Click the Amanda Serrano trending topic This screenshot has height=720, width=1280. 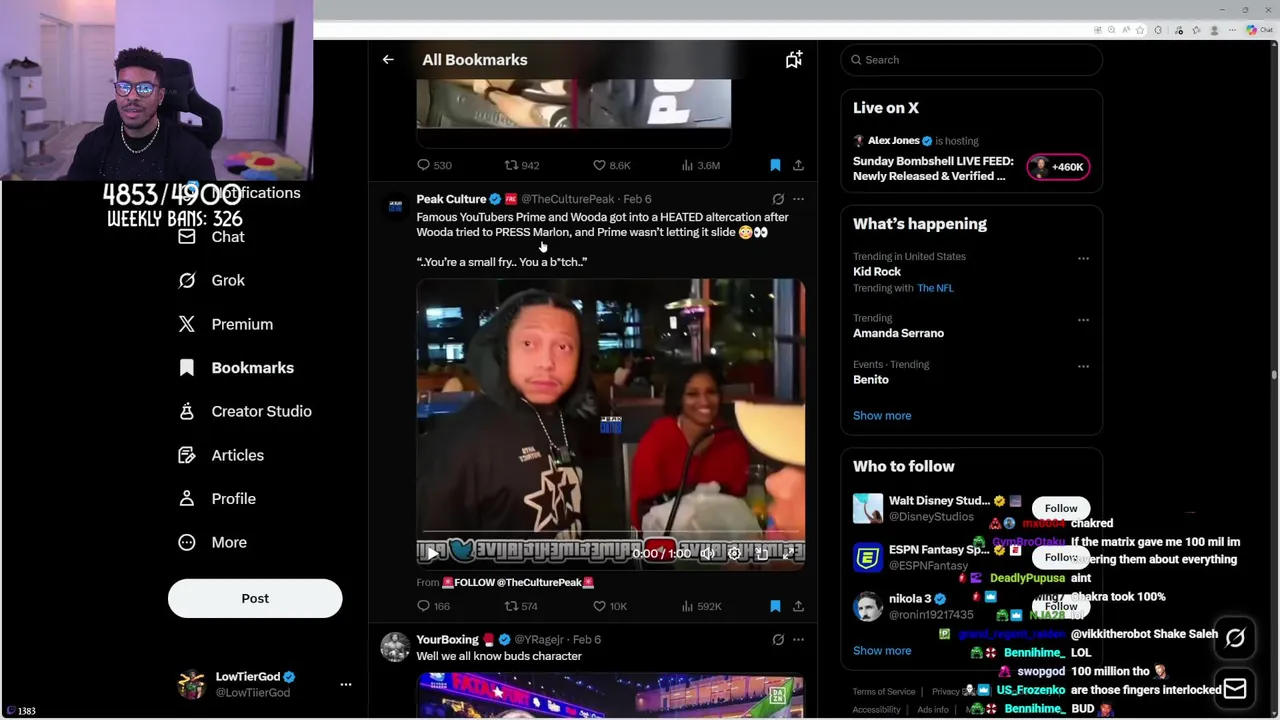pos(898,333)
